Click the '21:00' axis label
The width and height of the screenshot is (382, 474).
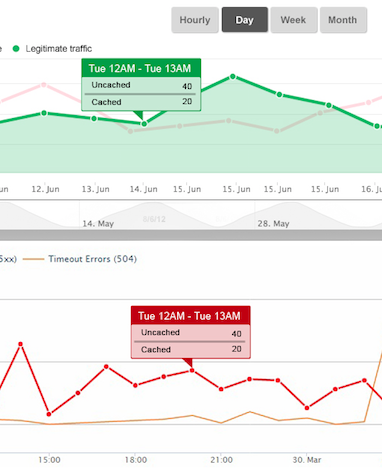[x=221, y=460]
